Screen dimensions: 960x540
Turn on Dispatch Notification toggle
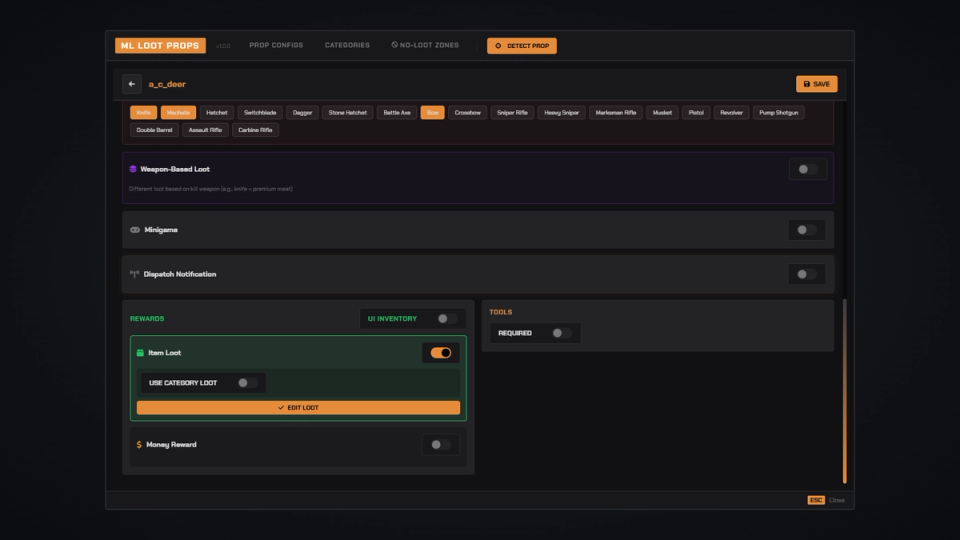point(806,274)
